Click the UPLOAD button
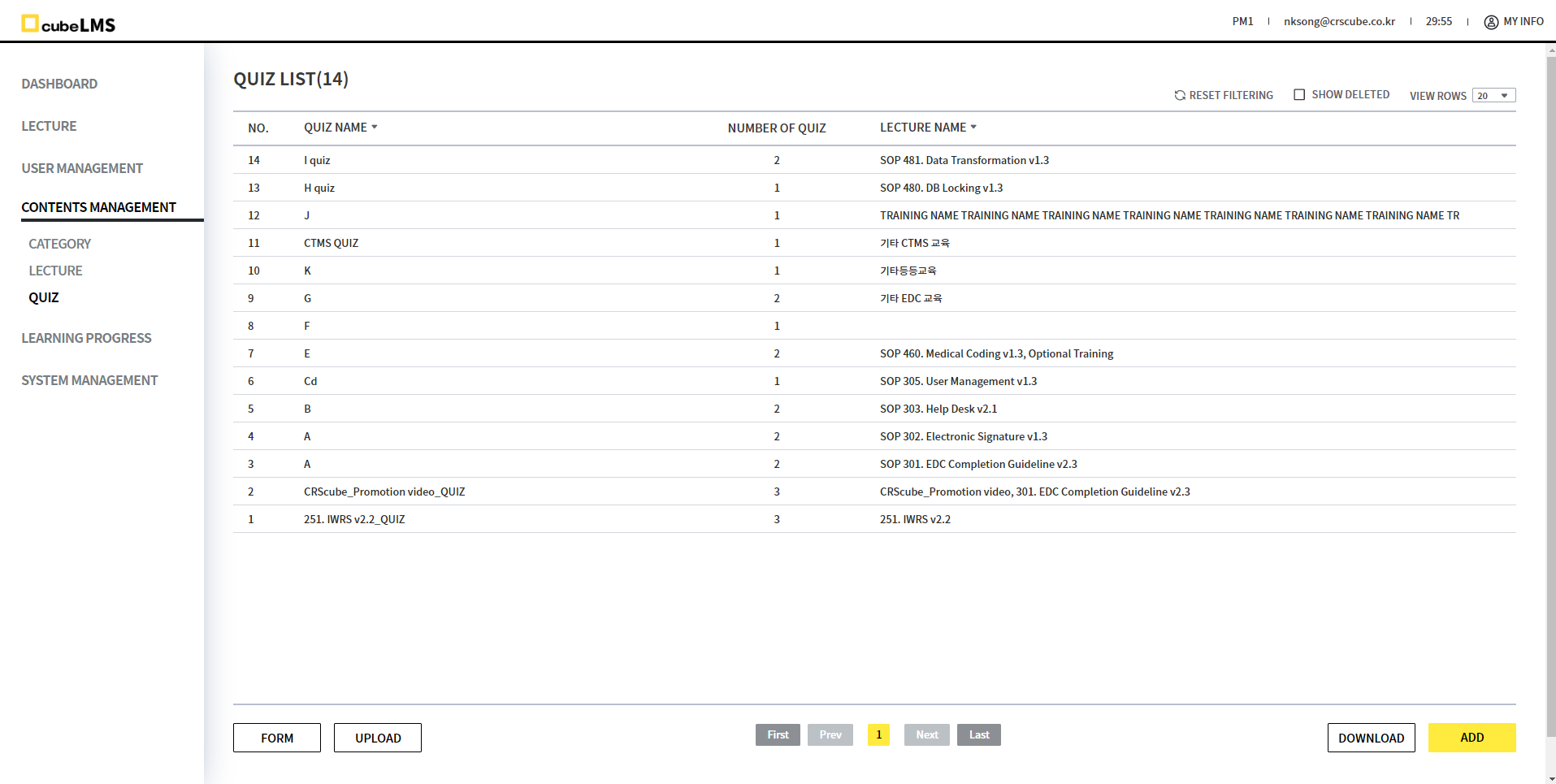Viewport: 1556px width, 784px height. point(378,738)
